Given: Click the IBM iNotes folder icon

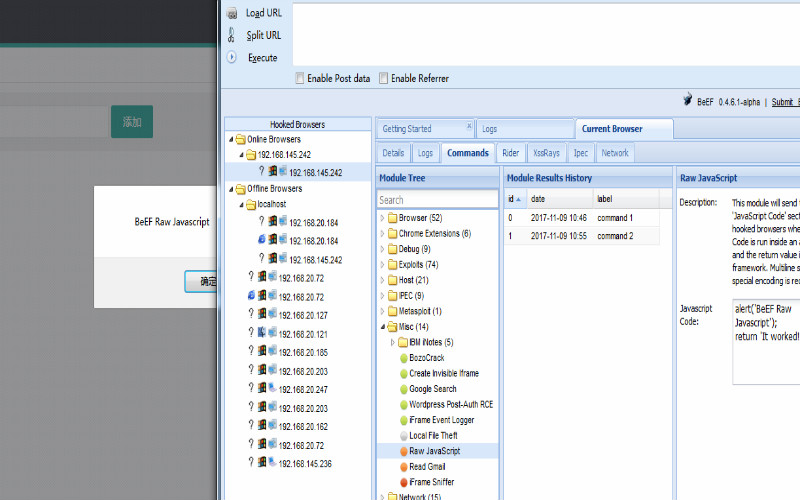Looking at the screenshot, I should click(x=403, y=342).
